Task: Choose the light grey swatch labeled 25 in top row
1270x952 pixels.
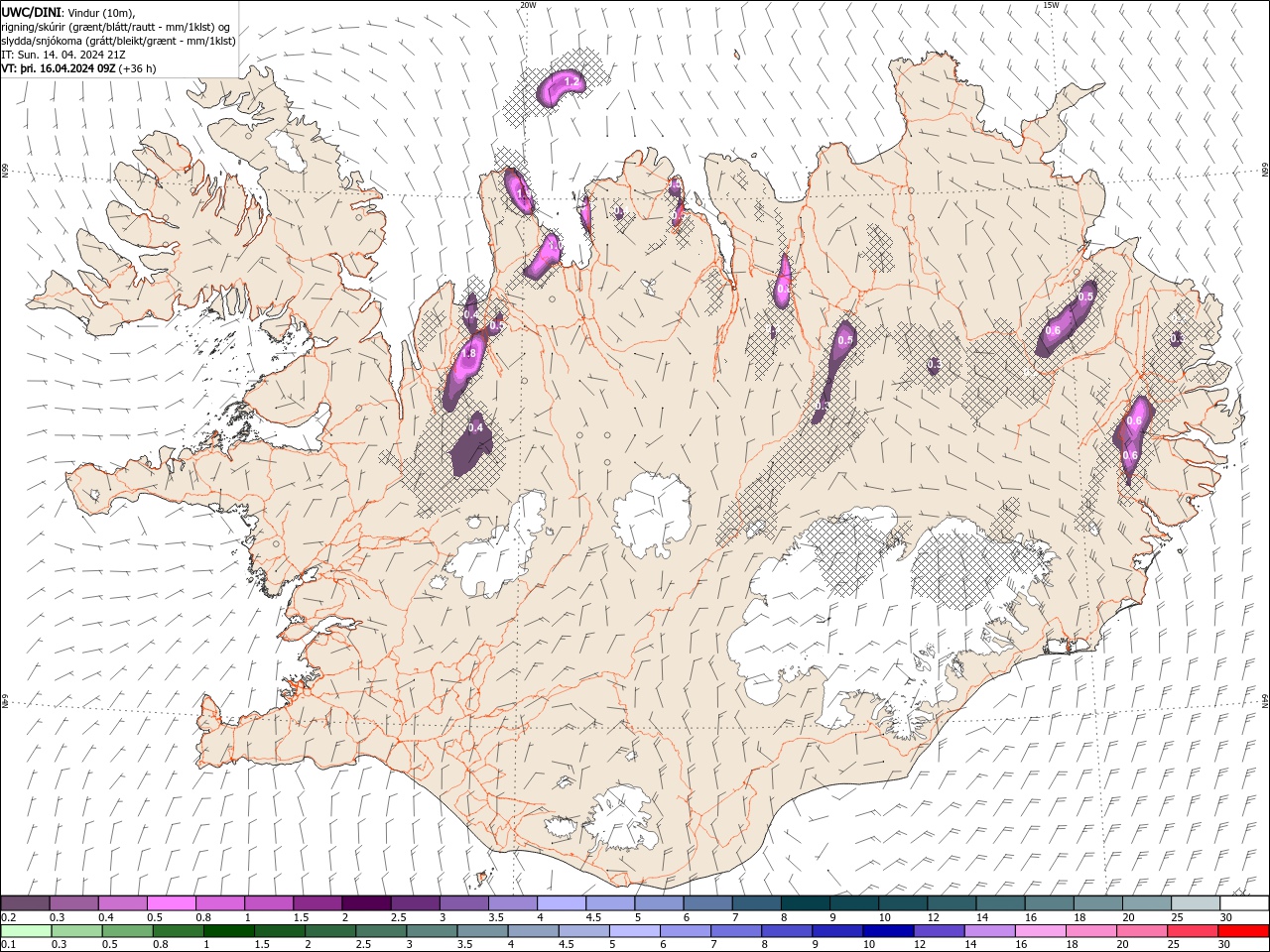Action: coord(1195,903)
